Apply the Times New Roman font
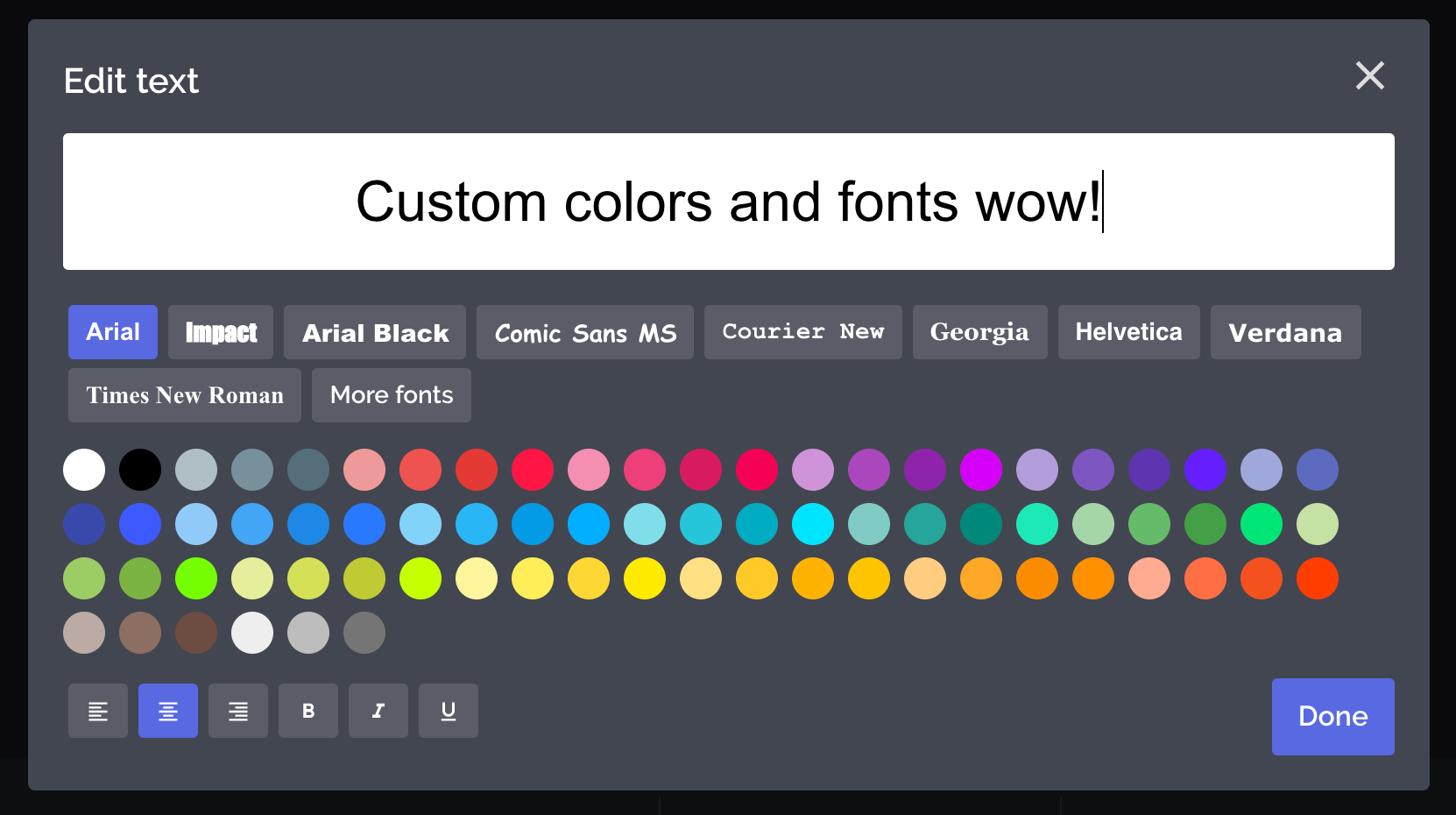The width and height of the screenshot is (1456, 815). [x=185, y=395]
